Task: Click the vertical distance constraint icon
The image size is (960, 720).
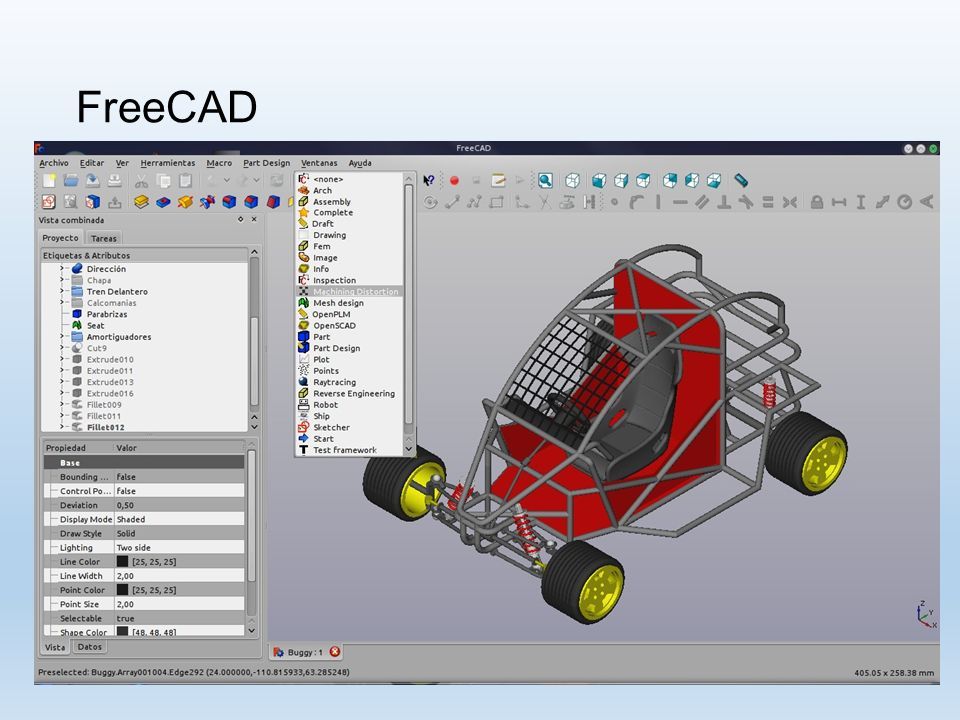Action: (861, 202)
